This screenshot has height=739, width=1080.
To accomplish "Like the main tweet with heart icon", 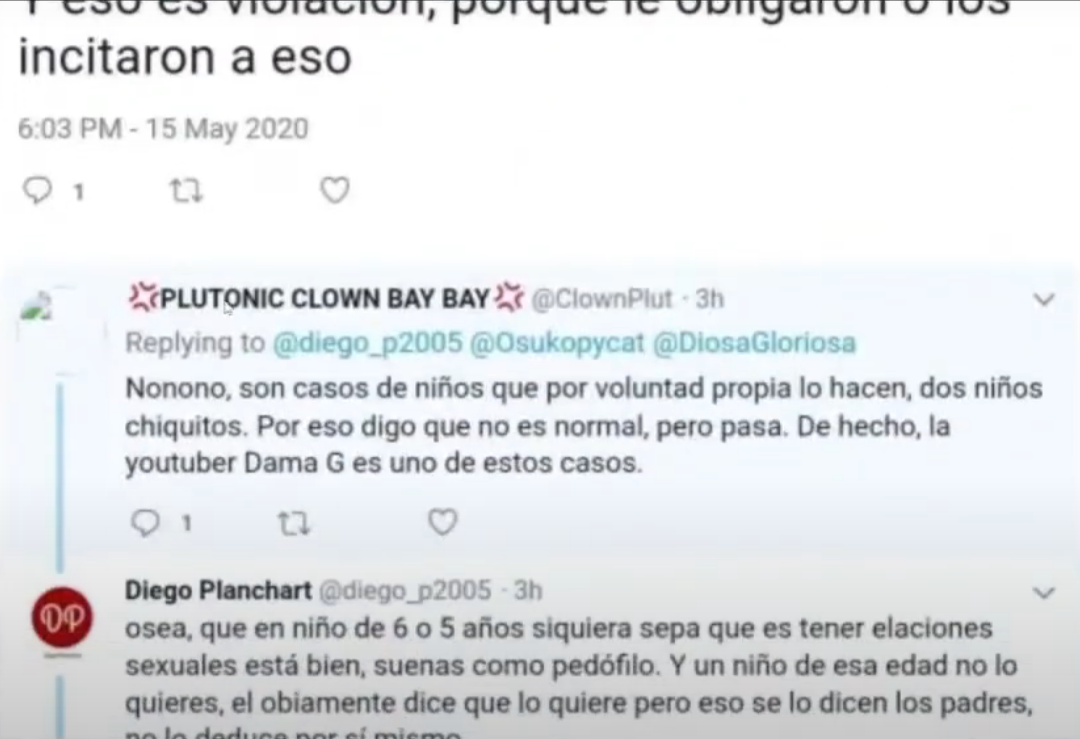I will (335, 191).
